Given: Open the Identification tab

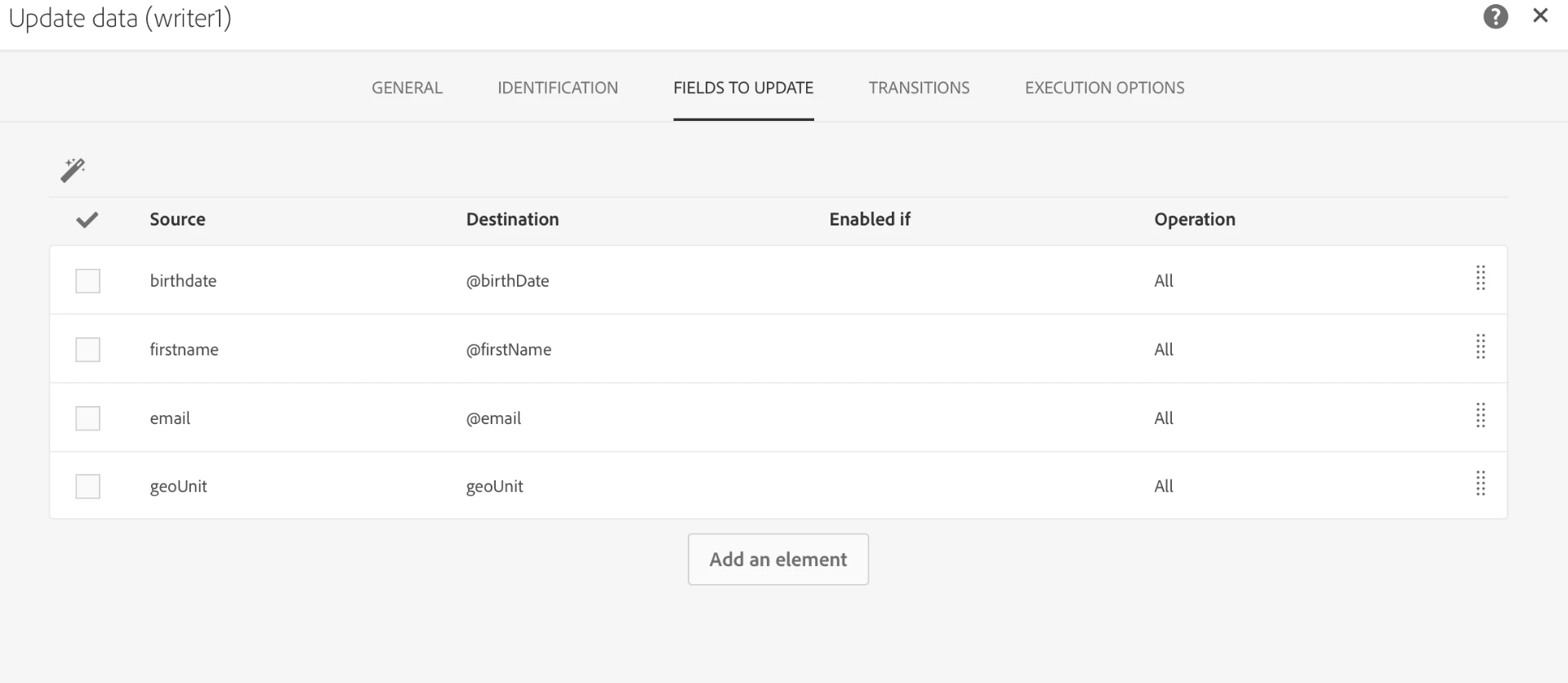Looking at the screenshot, I should 557,87.
